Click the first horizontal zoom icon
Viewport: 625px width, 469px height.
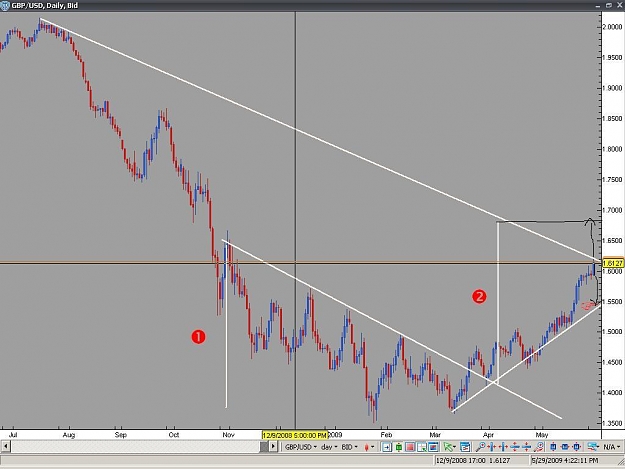(x=492, y=447)
